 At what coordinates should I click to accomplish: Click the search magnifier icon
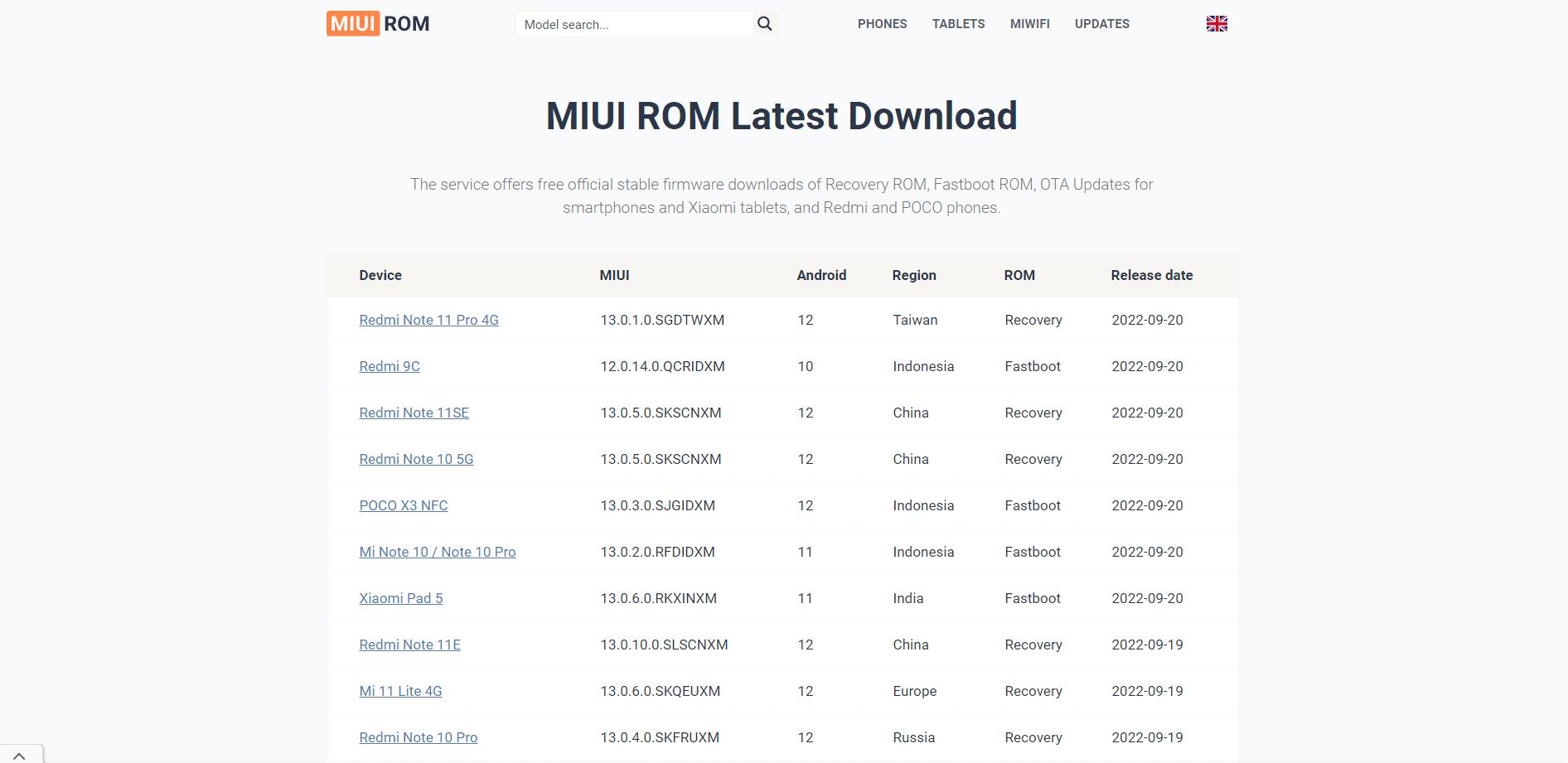tap(765, 24)
